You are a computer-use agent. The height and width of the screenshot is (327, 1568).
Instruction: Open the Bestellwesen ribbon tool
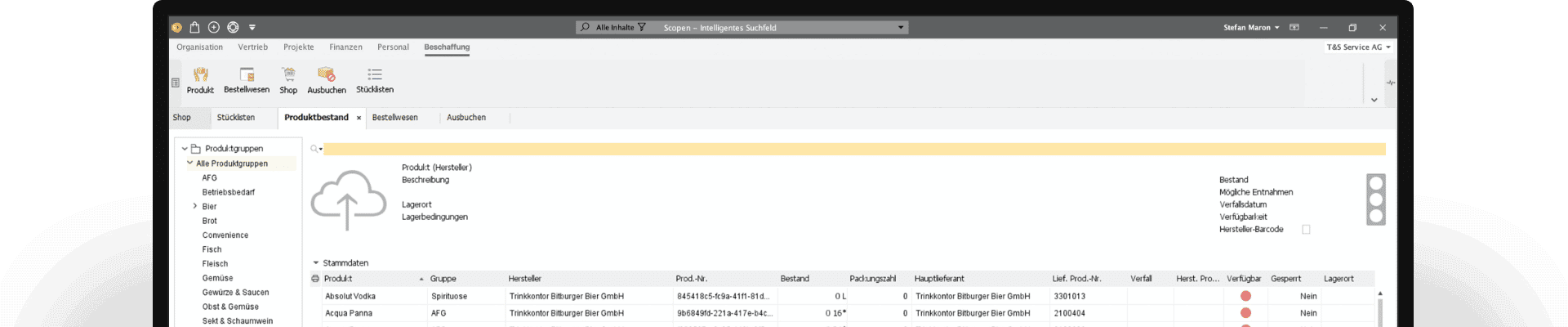click(x=247, y=80)
